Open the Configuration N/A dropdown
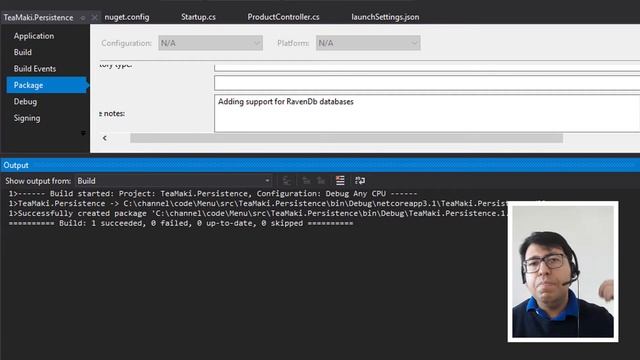 click(x=210, y=43)
